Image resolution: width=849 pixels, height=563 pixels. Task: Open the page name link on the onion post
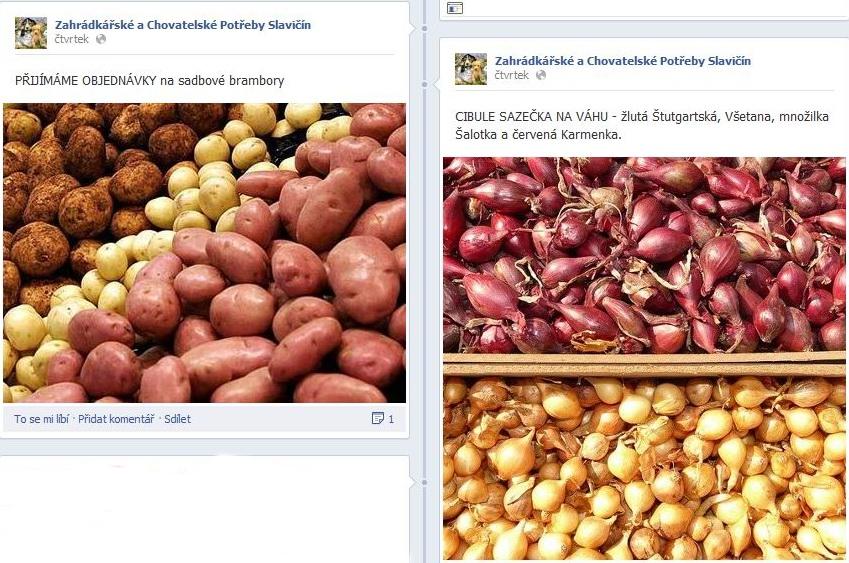tap(623, 61)
